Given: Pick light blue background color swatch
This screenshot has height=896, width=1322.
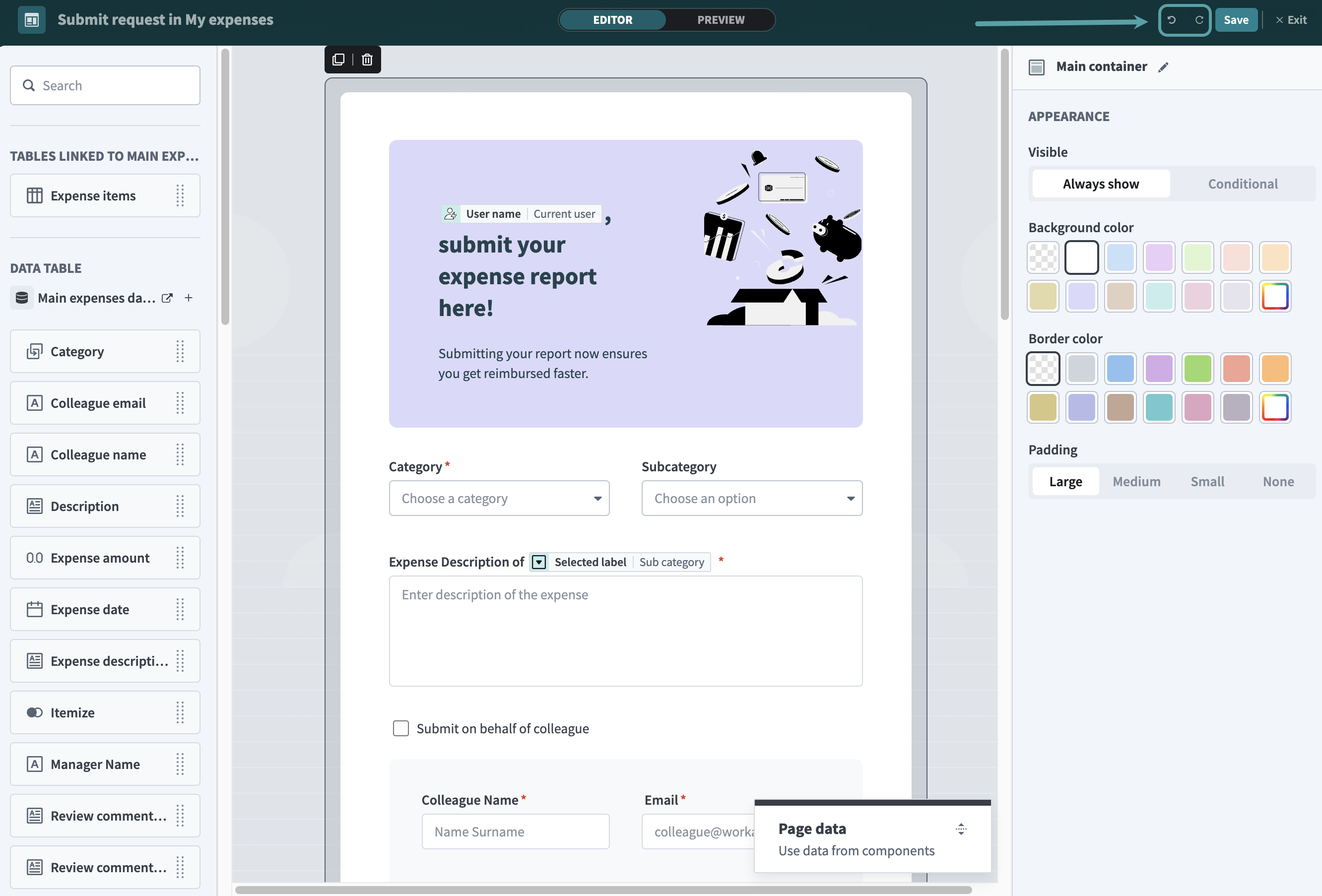Looking at the screenshot, I should pyautogui.click(x=1120, y=257).
